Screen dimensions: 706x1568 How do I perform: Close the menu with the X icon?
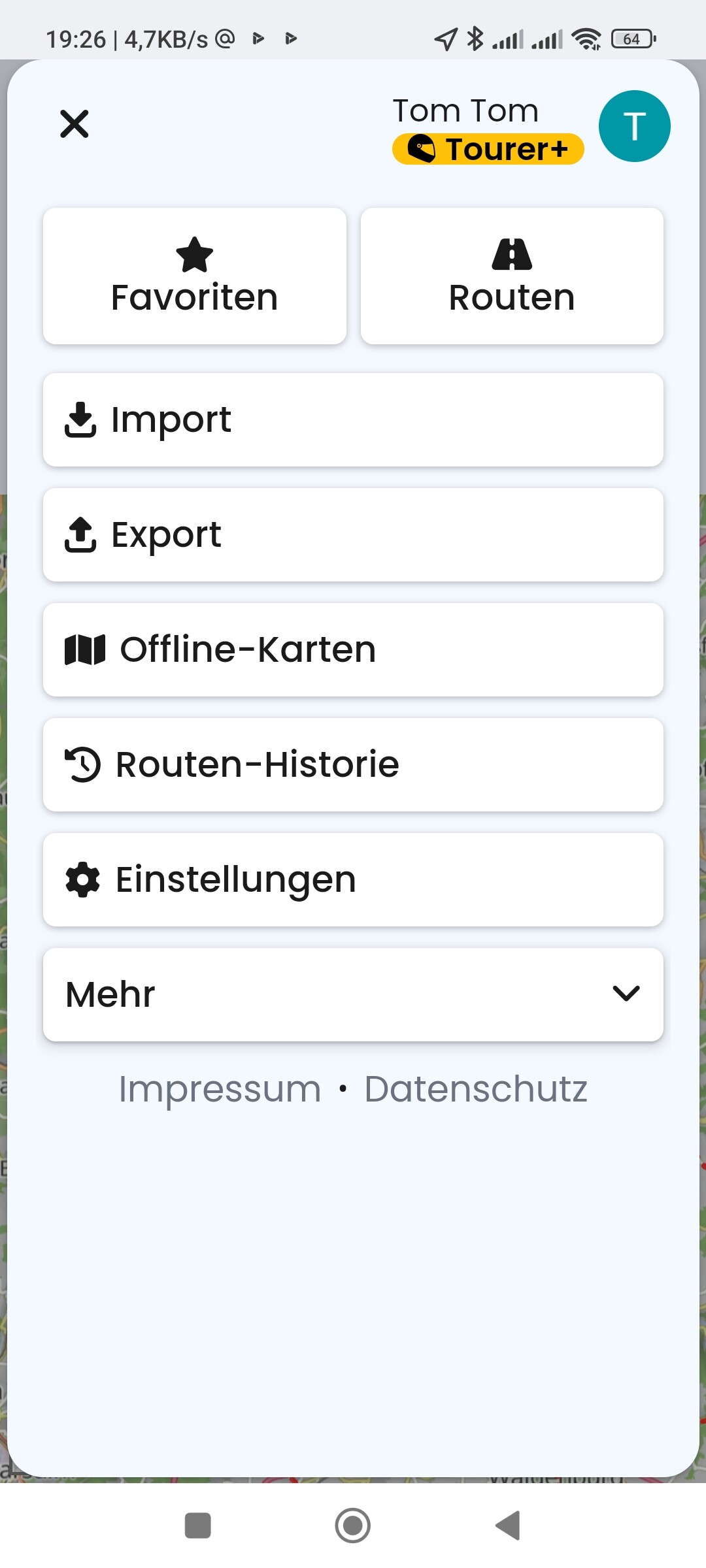75,124
